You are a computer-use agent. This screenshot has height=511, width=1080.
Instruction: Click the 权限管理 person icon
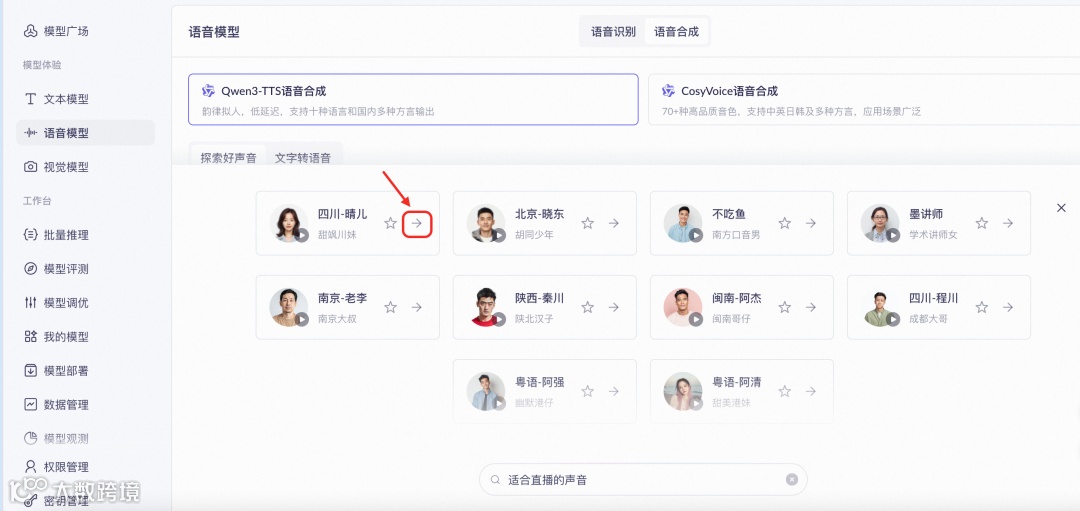pyautogui.click(x=30, y=467)
